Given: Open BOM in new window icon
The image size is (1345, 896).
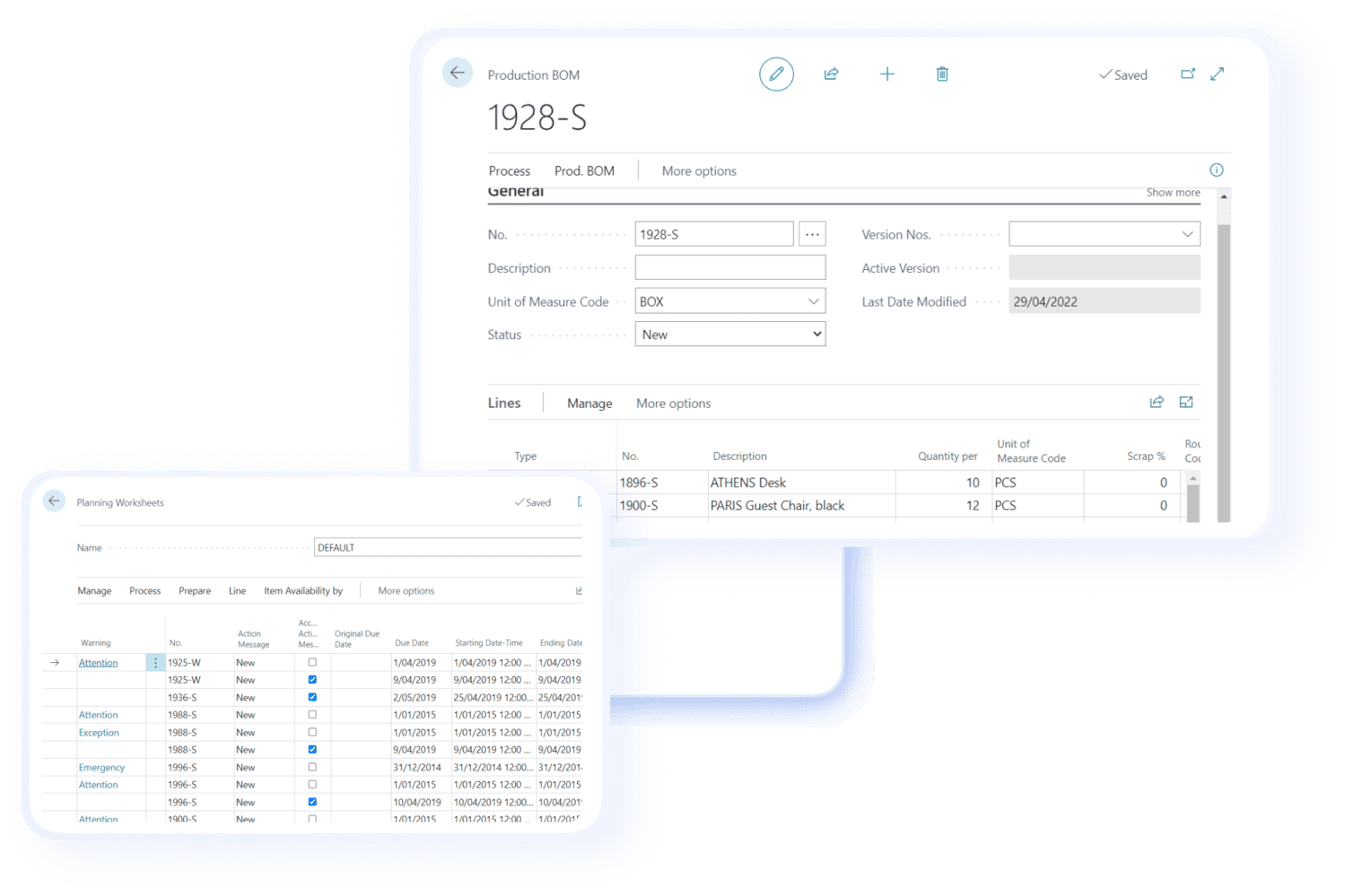Looking at the screenshot, I should [1187, 74].
